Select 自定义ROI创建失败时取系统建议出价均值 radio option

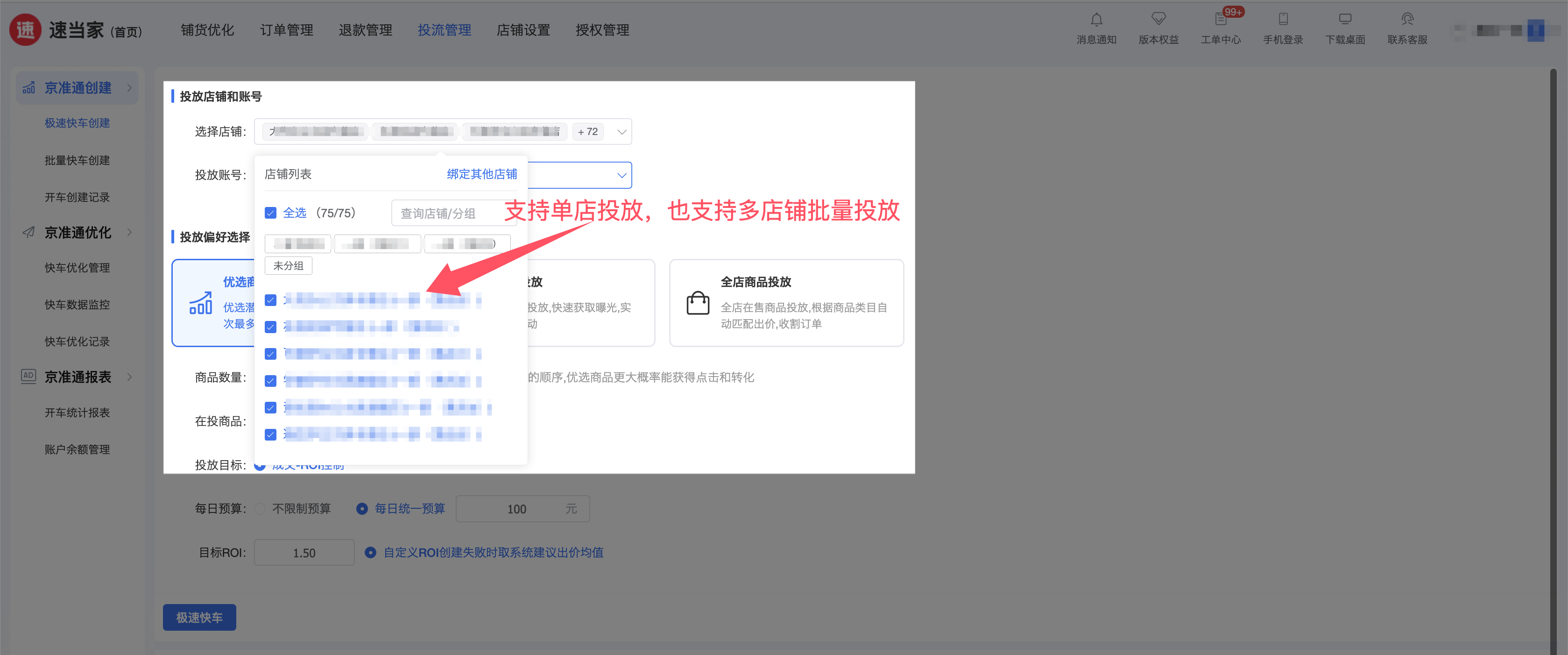pos(370,553)
